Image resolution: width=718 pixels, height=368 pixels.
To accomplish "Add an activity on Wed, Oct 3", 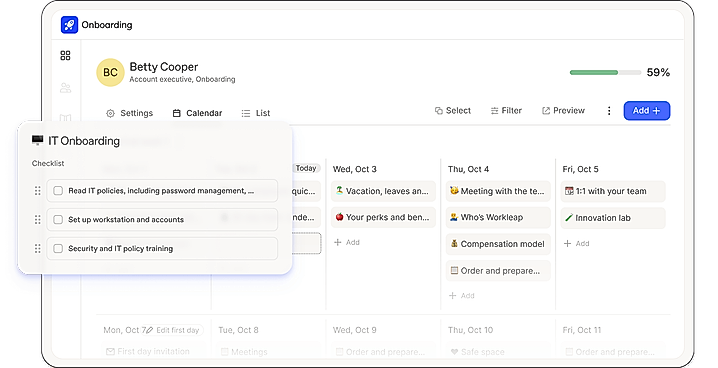I will coord(347,242).
